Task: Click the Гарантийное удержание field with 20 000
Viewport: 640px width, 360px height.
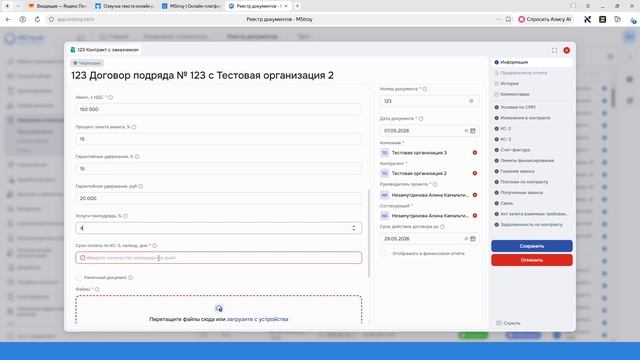Action: coord(218,198)
